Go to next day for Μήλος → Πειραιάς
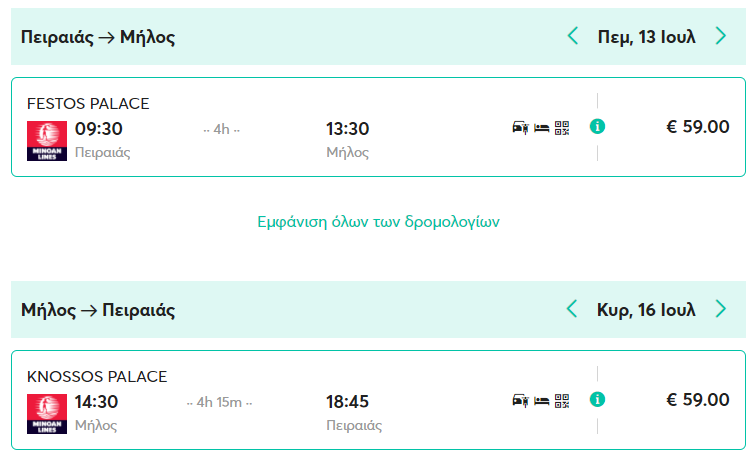The image size is (755, 461). (721, 309)
